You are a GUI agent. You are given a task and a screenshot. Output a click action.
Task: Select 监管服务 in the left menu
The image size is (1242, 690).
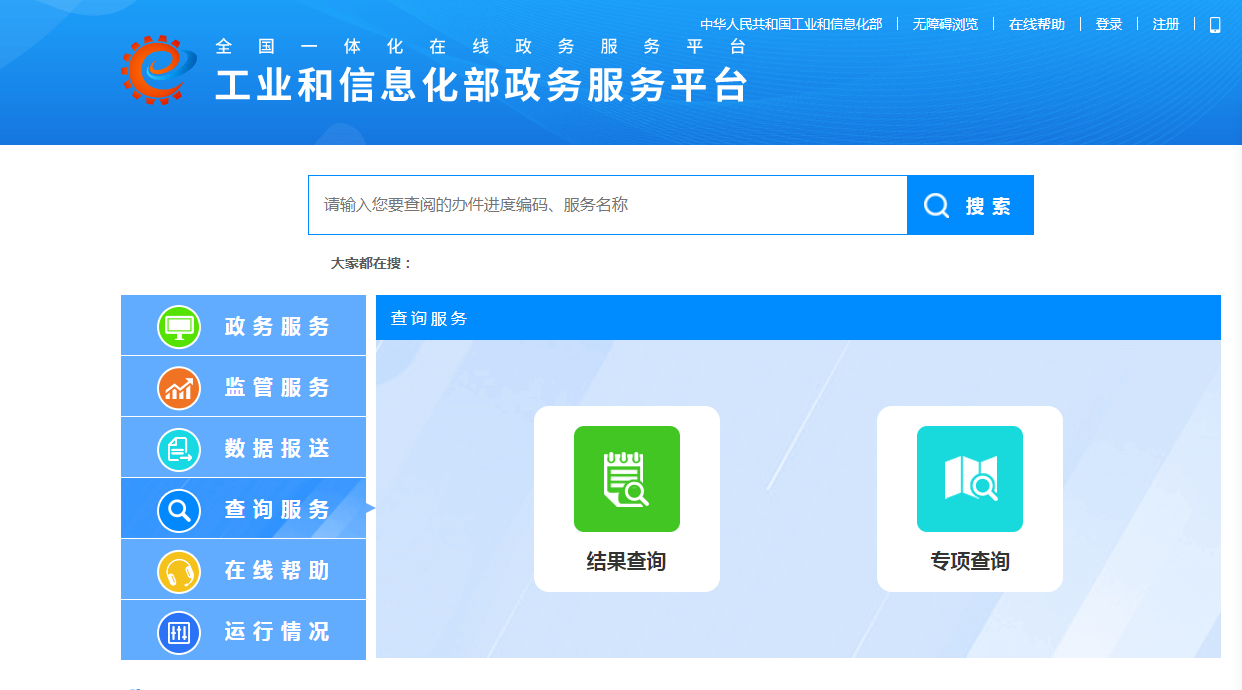243,387
